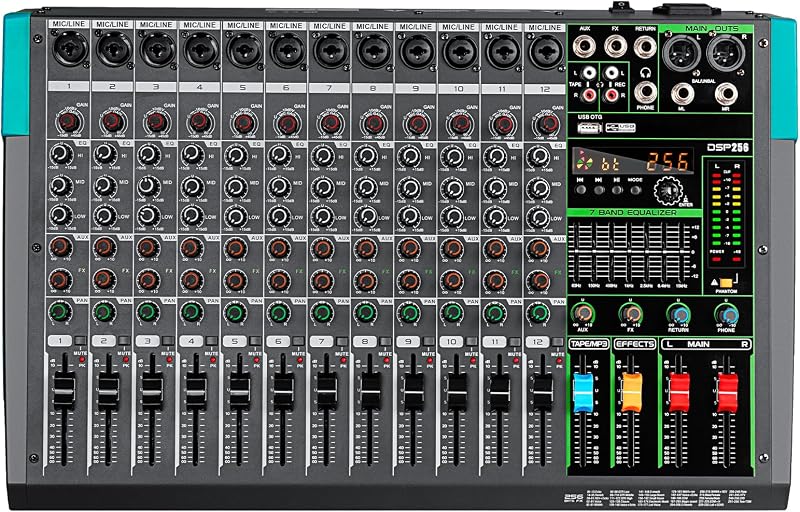Click the channel 6 MIC/LINE combo input jack
This screenshot has width=800, height=512.
pos(286,50)
